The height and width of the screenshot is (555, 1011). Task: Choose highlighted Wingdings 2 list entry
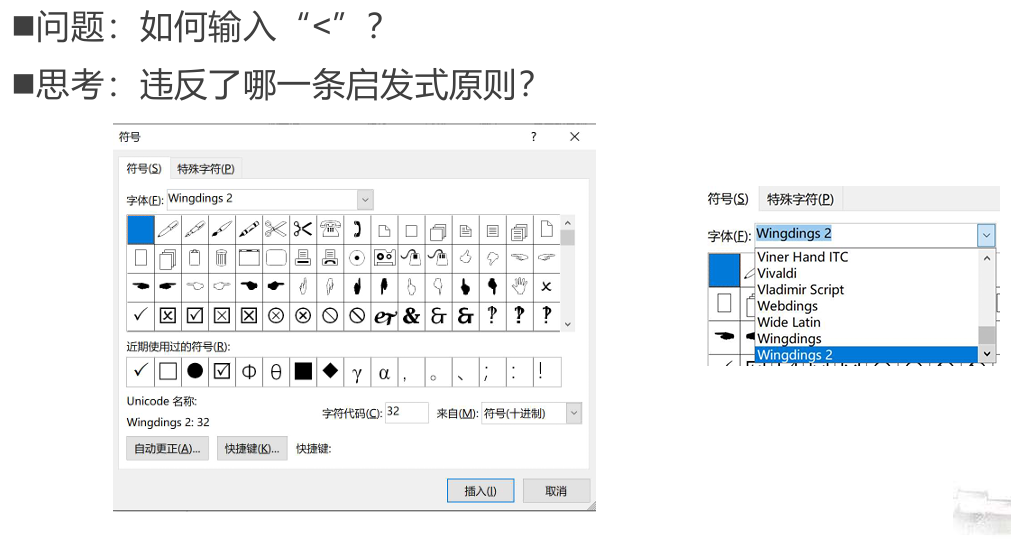pos(867,355)
